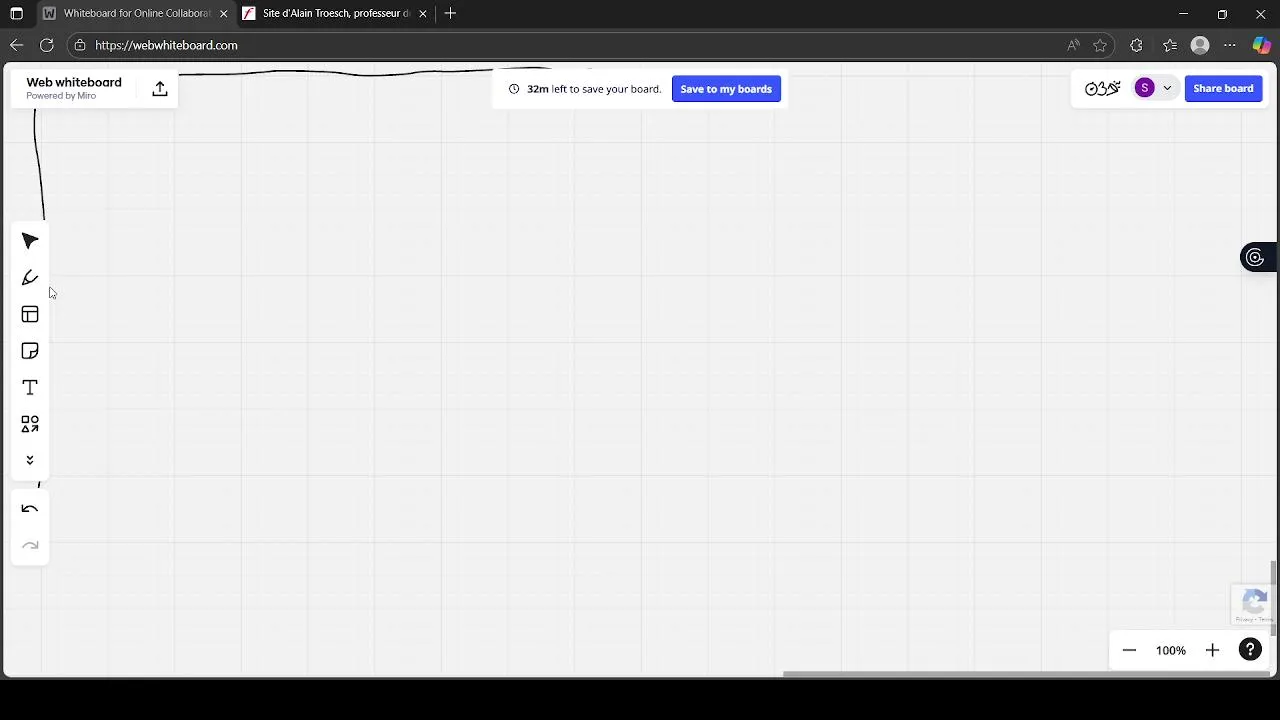
Task: Open the shapes tool
Action: (x=30, y=424)
